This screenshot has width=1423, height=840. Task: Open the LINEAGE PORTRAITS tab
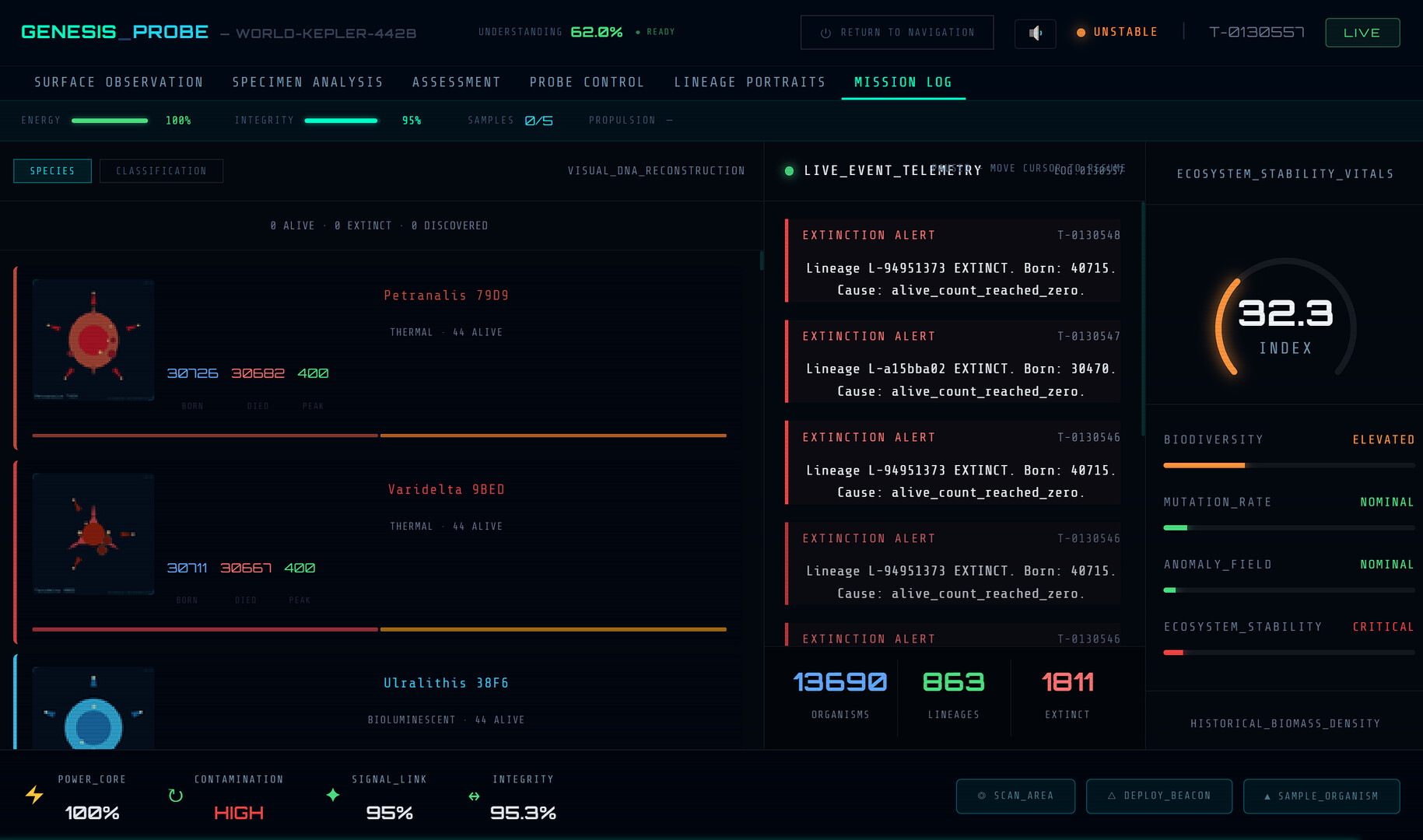click(749, 82)
